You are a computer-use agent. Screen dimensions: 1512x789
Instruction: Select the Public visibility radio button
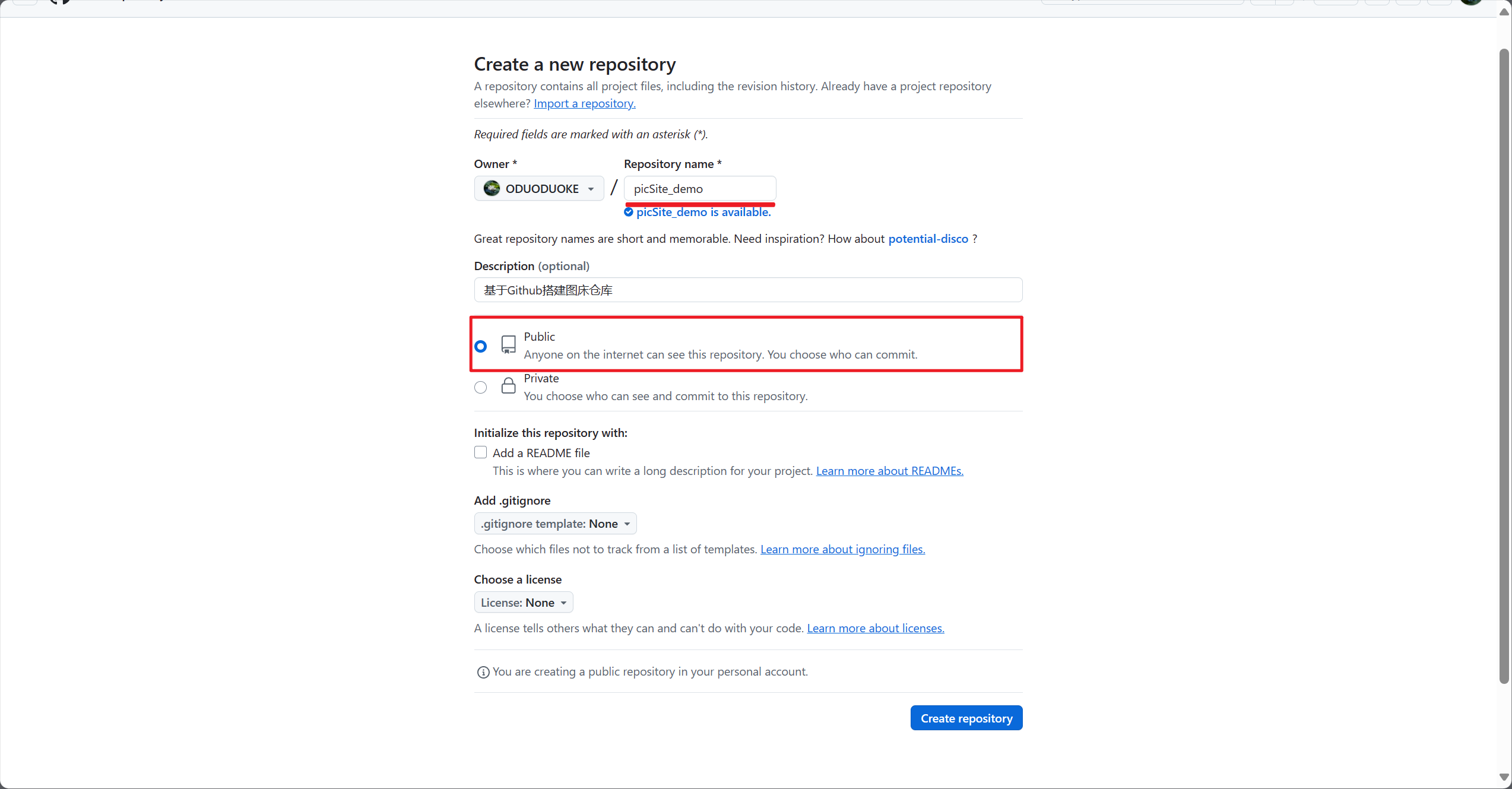tap(481, 346)
